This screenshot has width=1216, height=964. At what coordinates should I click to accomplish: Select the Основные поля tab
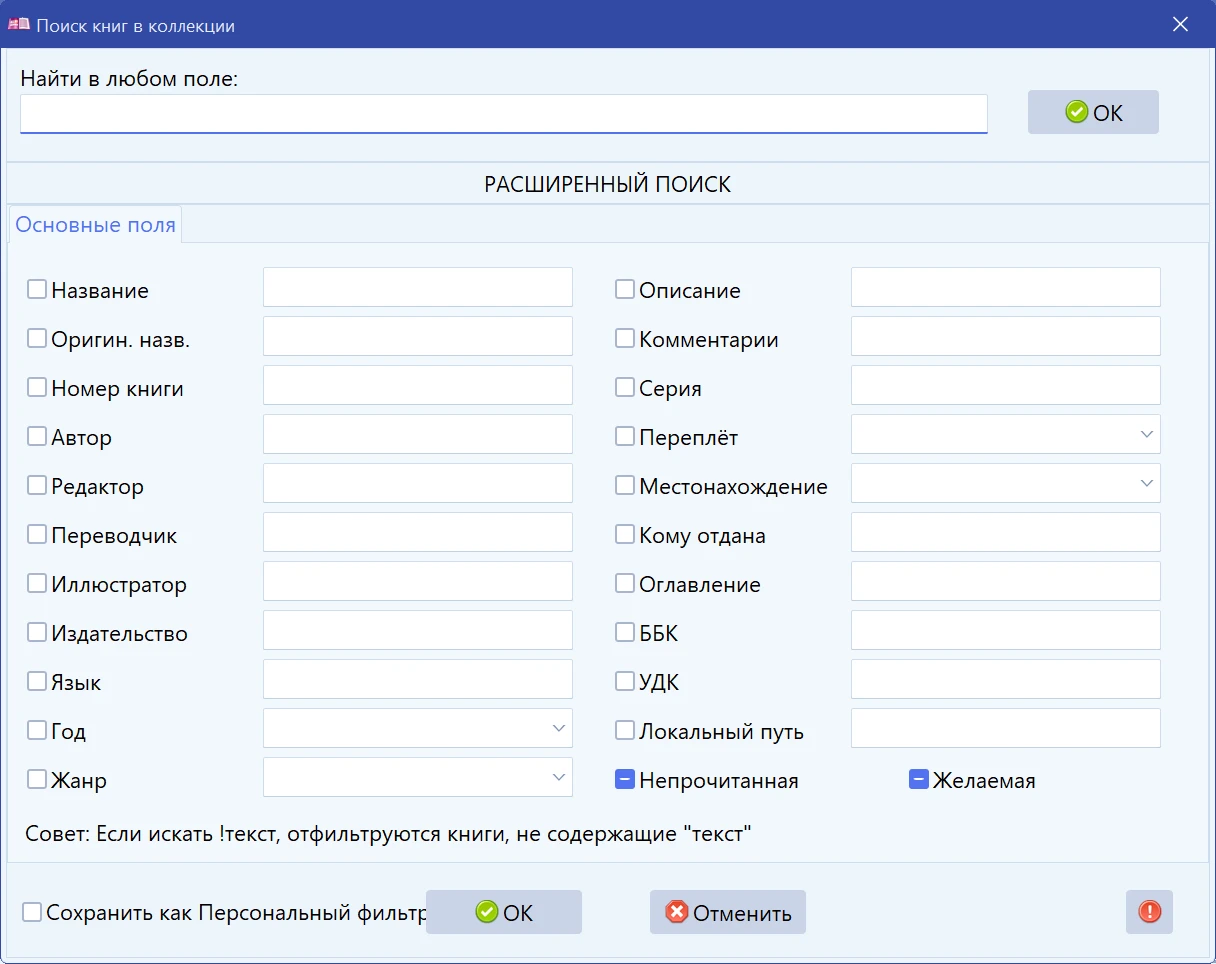coord(96,225)
